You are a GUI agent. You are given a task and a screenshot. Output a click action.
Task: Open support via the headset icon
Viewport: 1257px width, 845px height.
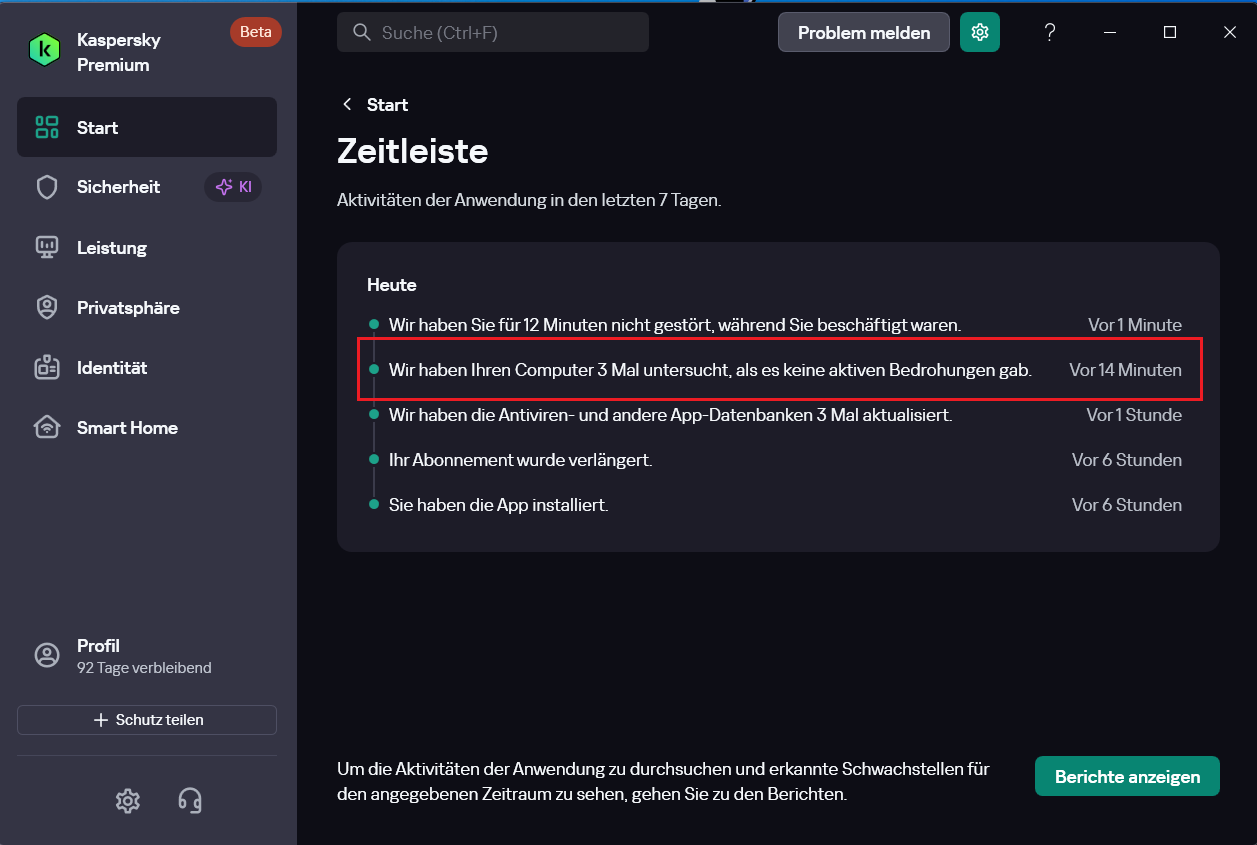click(190, 800)
